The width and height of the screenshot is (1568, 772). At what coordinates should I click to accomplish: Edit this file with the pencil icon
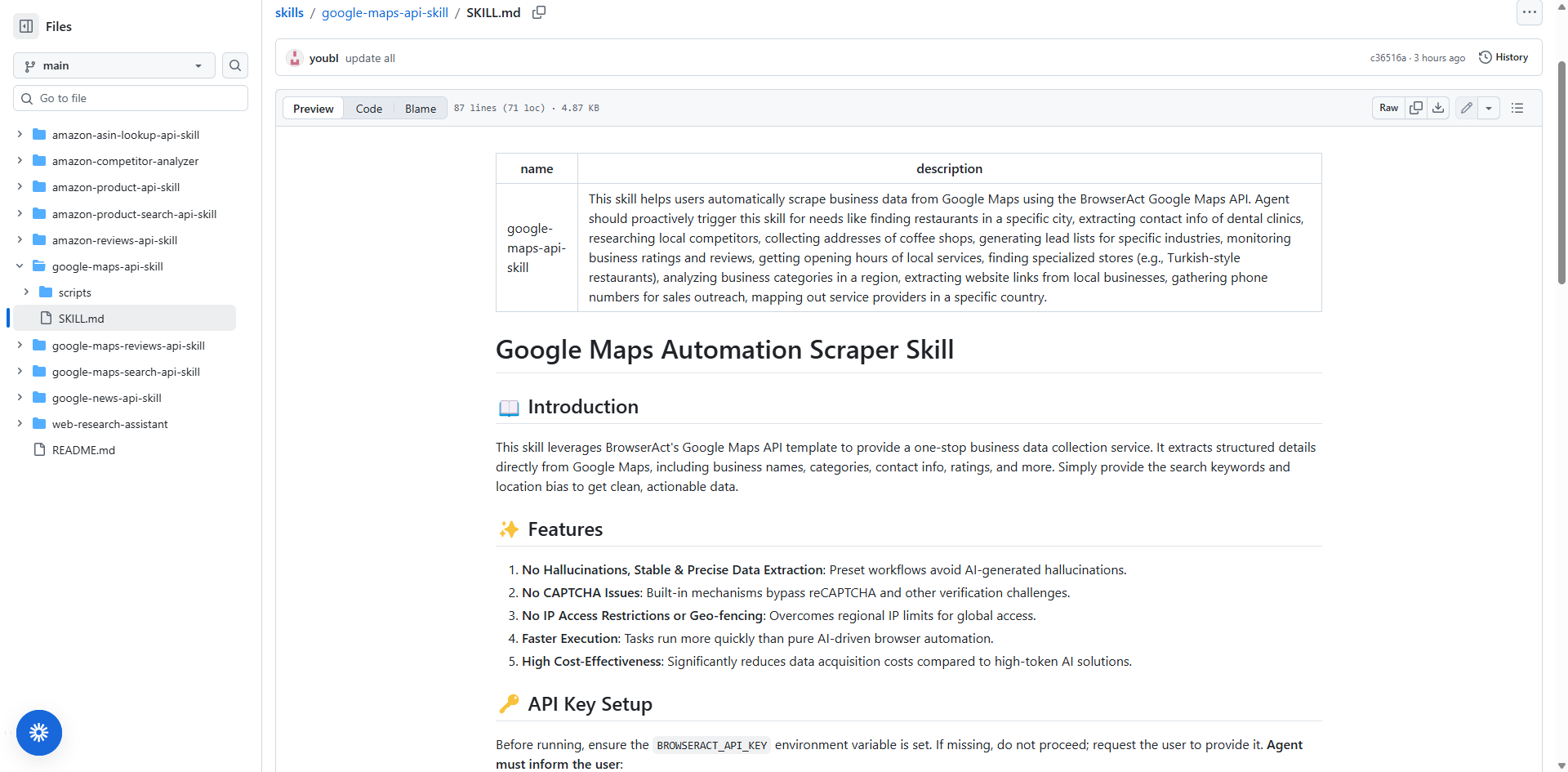click(x=1467, y=107)
